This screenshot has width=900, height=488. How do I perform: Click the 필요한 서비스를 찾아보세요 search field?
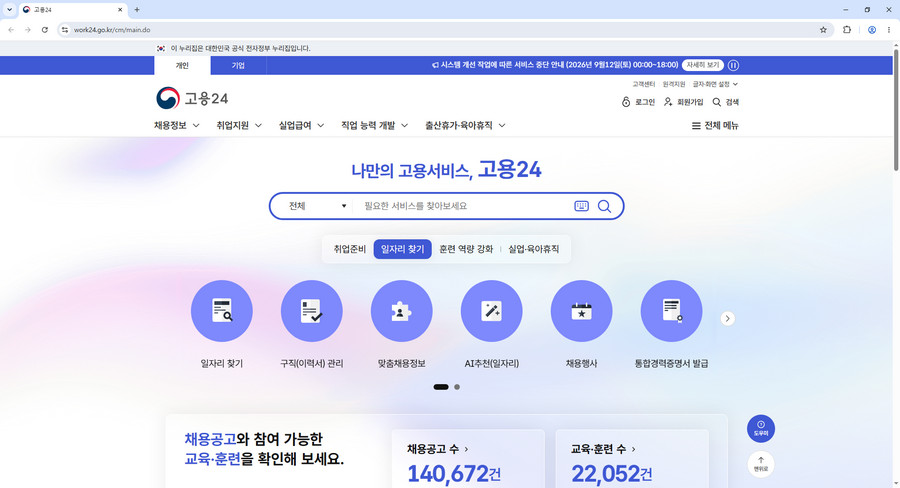pos(465,206)
